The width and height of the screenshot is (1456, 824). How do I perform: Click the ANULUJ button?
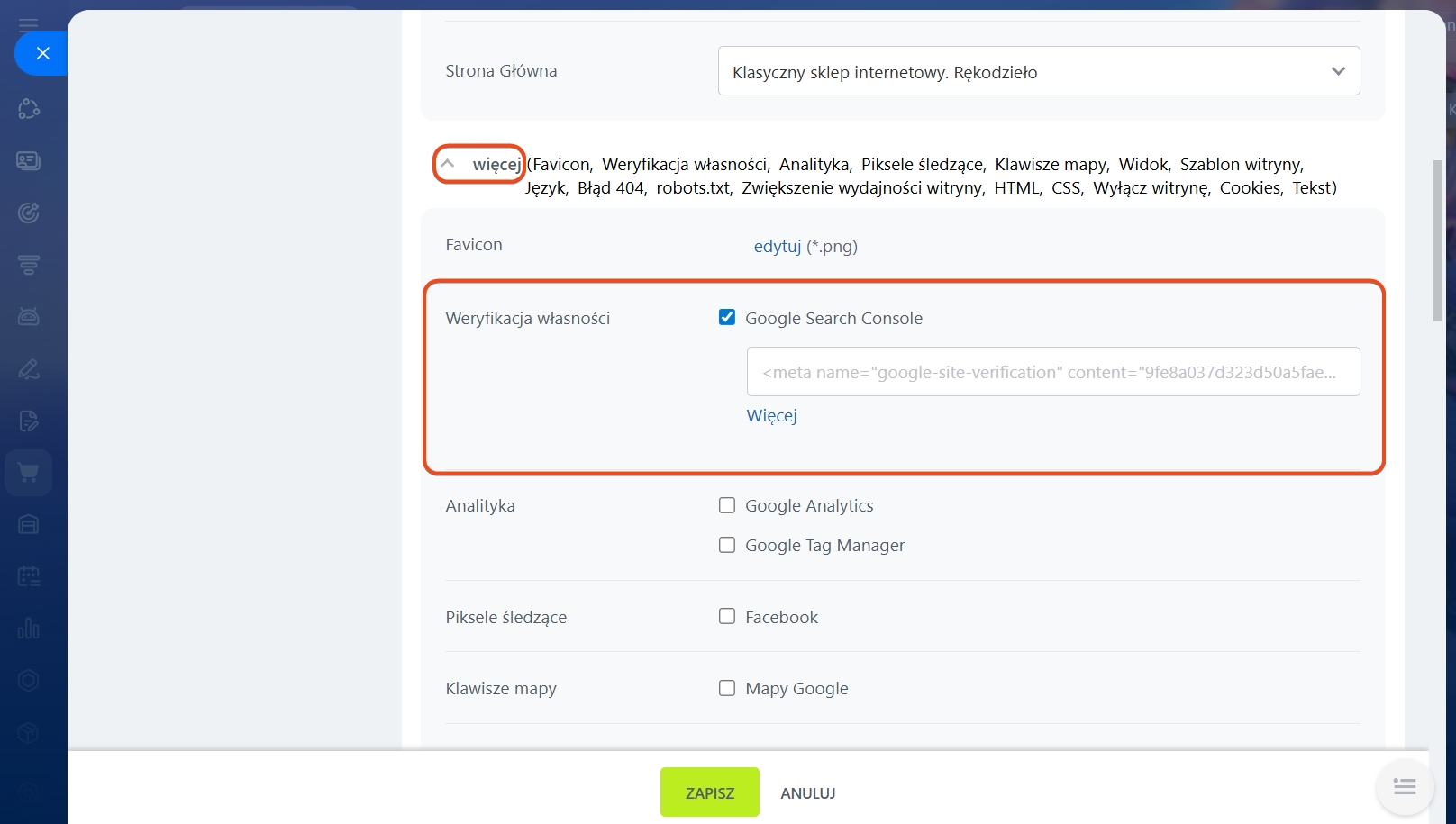coord(807,793)
